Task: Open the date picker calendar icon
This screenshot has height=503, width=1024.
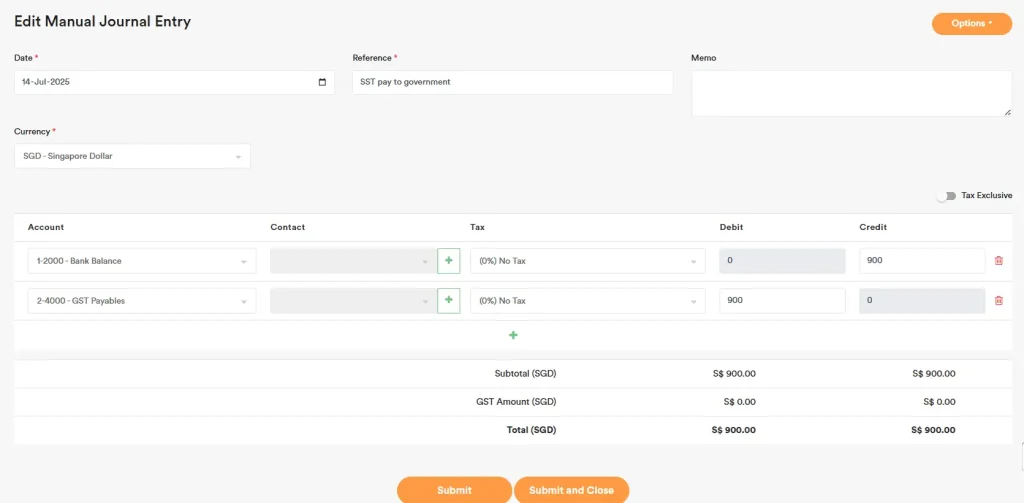Action: [x=322, y=82]
